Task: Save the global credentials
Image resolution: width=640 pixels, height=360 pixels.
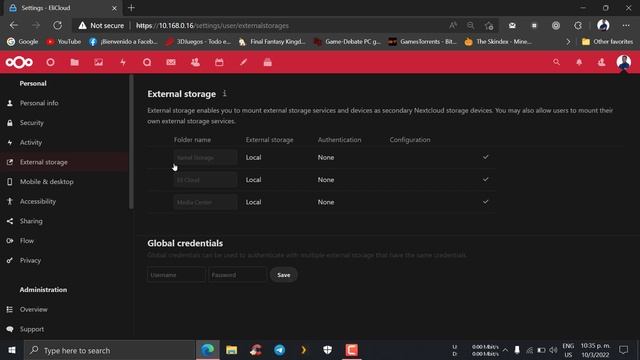Action: pos(283,275)
